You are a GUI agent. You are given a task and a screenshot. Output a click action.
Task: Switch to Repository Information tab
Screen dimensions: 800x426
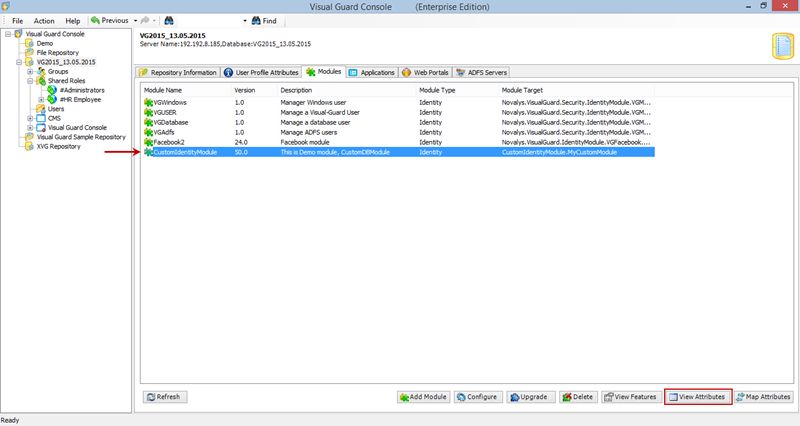178,72
